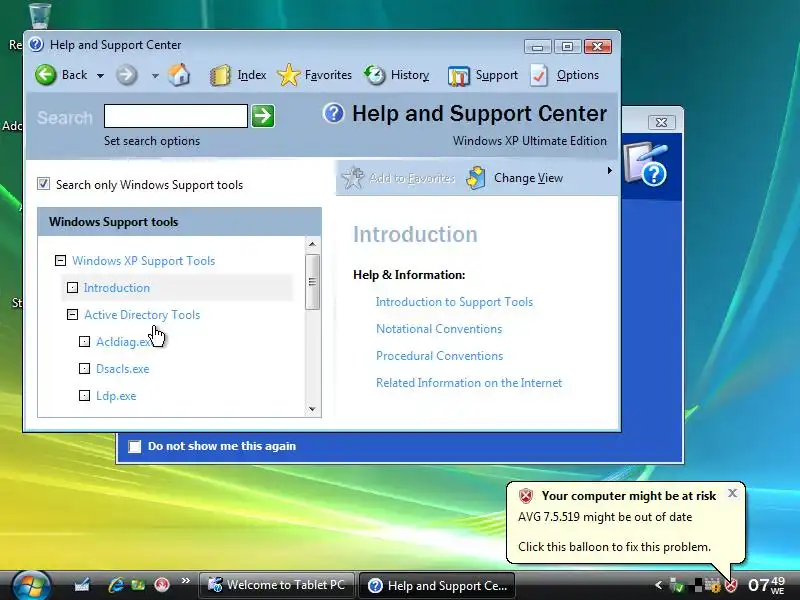800x600 pixels.
Task: Select Introduction in the tree
Action: (117, 288)
